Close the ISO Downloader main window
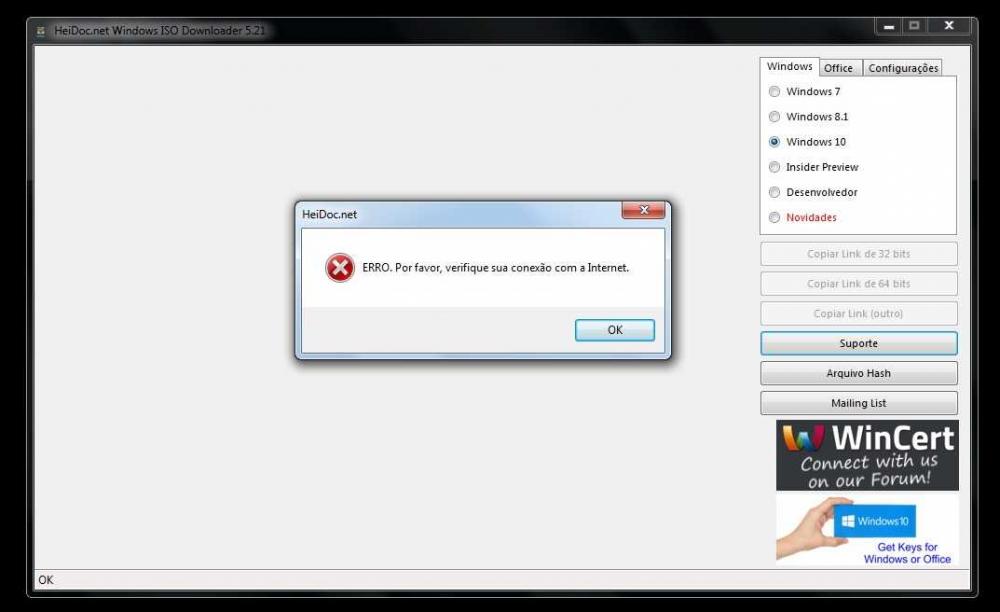This screenshot has height=612, width=1000. (x=948, y=26)
